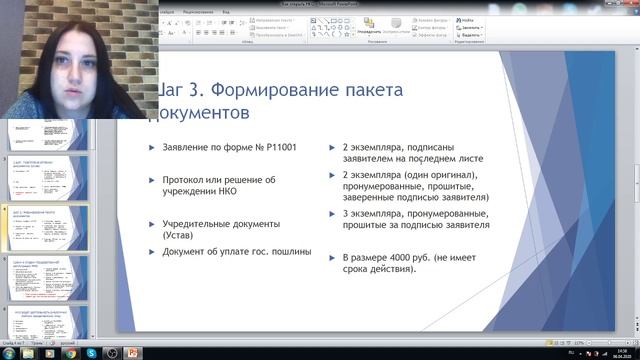
Task: Open Google Chrome from the taskbar
Action: pos(70,353)
